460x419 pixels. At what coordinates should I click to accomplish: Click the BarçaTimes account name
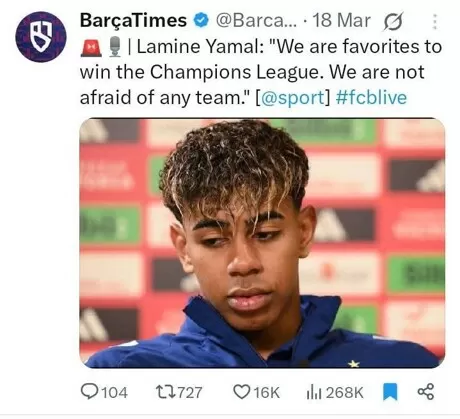[x=133, y=20]
